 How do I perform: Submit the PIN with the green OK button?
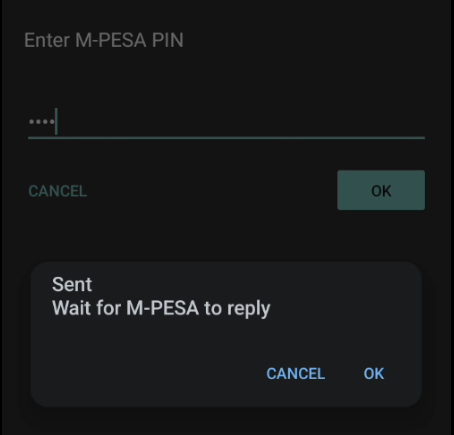click(381, 190)
